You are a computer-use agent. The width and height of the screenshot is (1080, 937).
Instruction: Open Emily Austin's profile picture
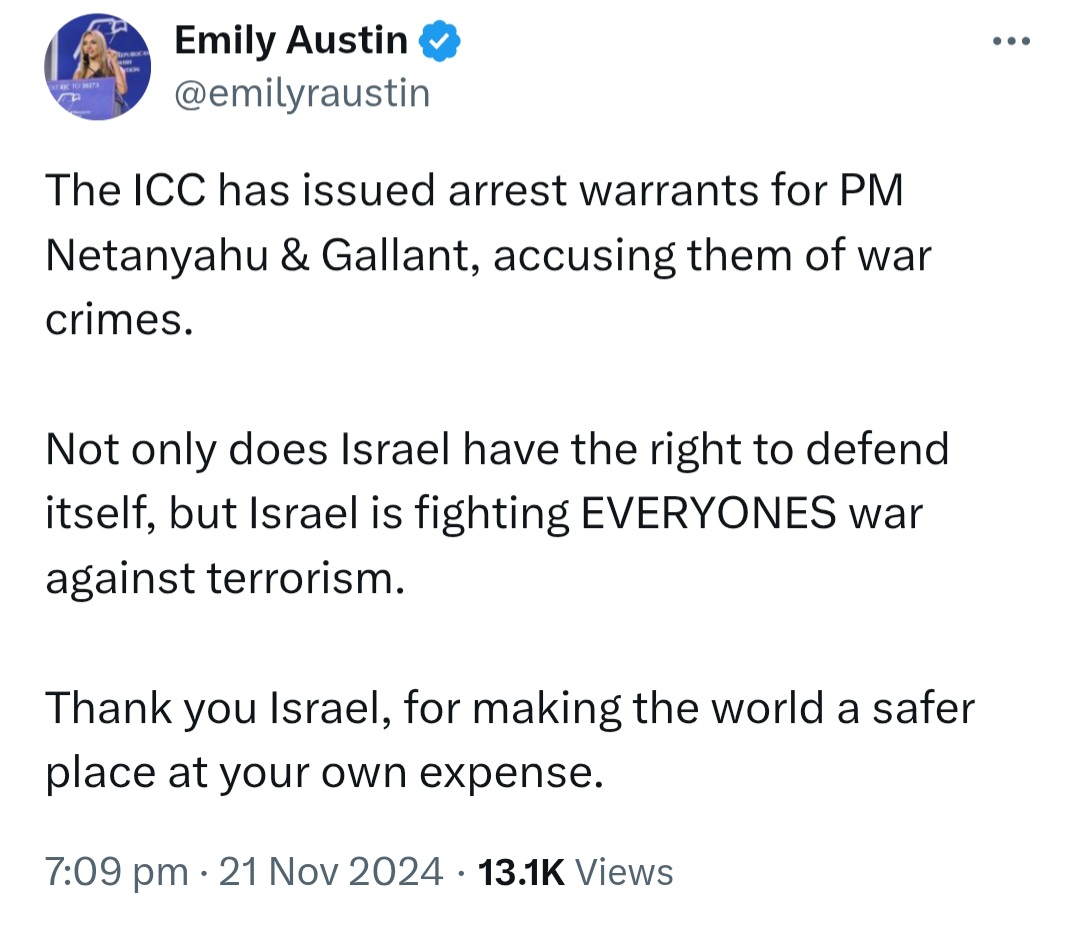[x=97, y=67]
